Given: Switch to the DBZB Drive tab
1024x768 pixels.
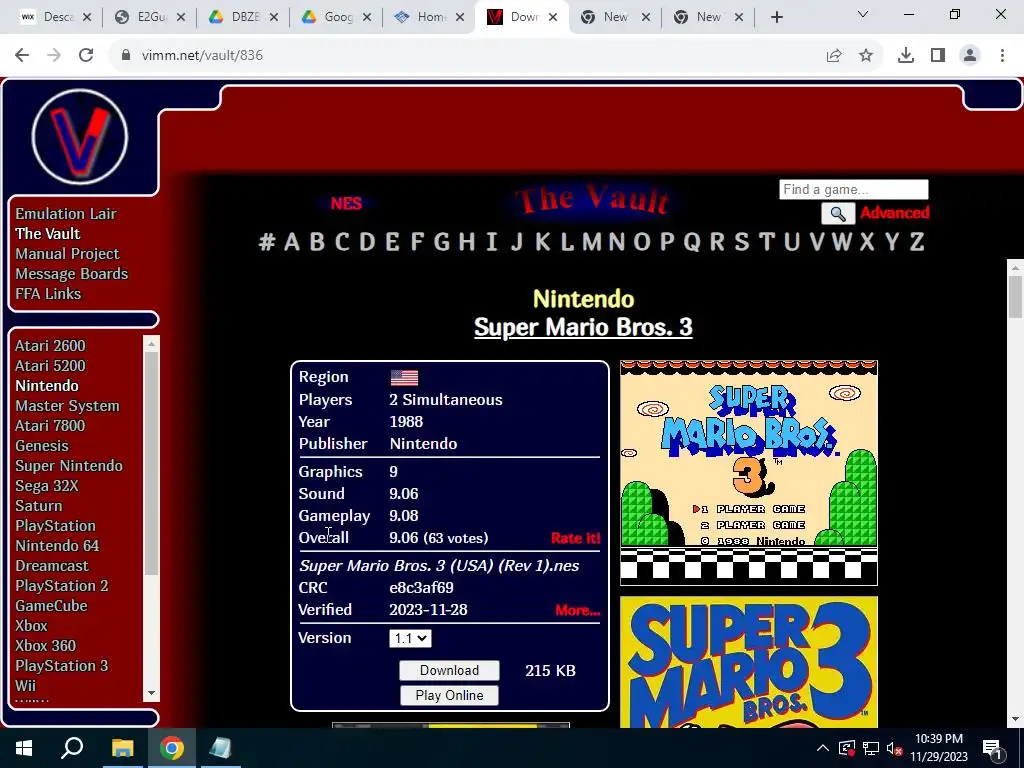Looking at the screenshot, I should (244, 18).
